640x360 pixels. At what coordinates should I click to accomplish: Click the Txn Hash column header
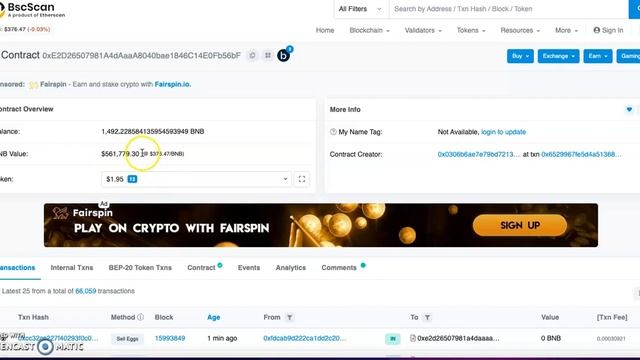point(33,317)
